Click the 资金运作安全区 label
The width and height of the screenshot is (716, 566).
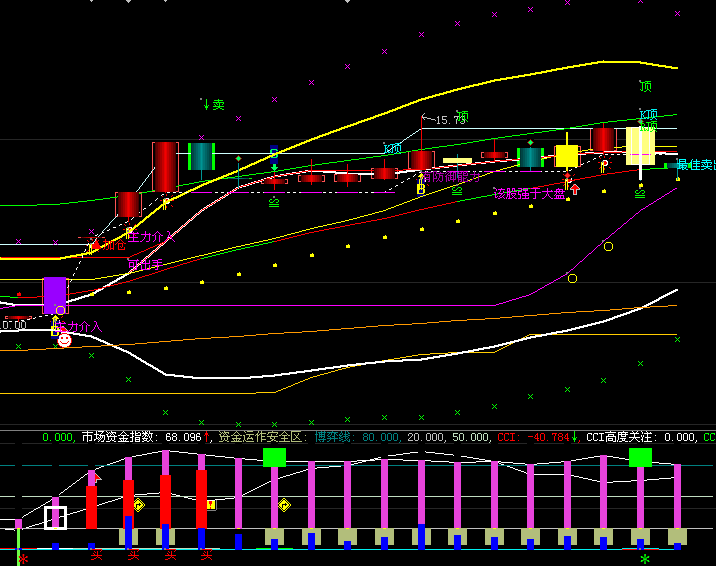263,437
